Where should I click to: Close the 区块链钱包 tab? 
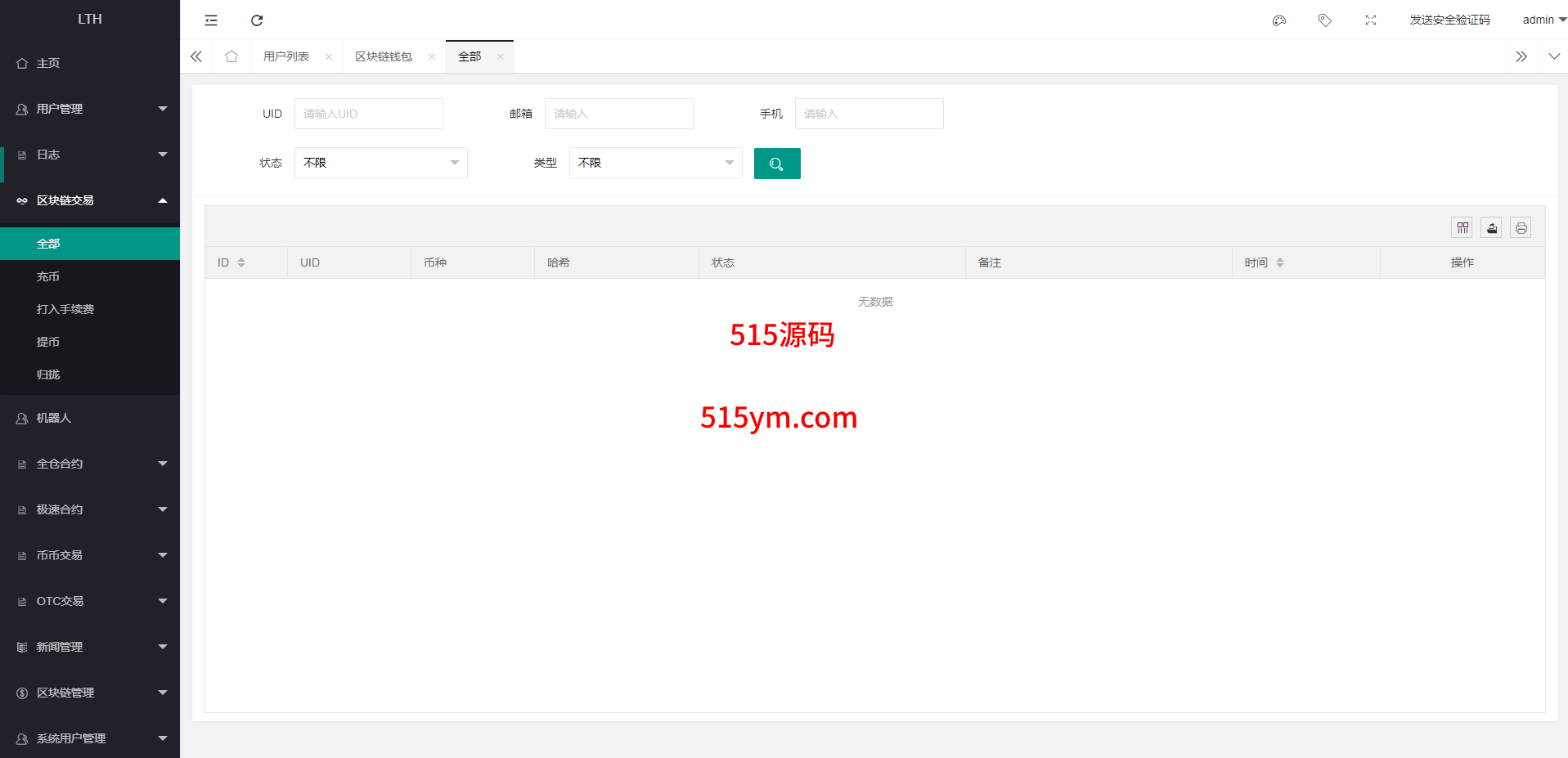(432, 56)
